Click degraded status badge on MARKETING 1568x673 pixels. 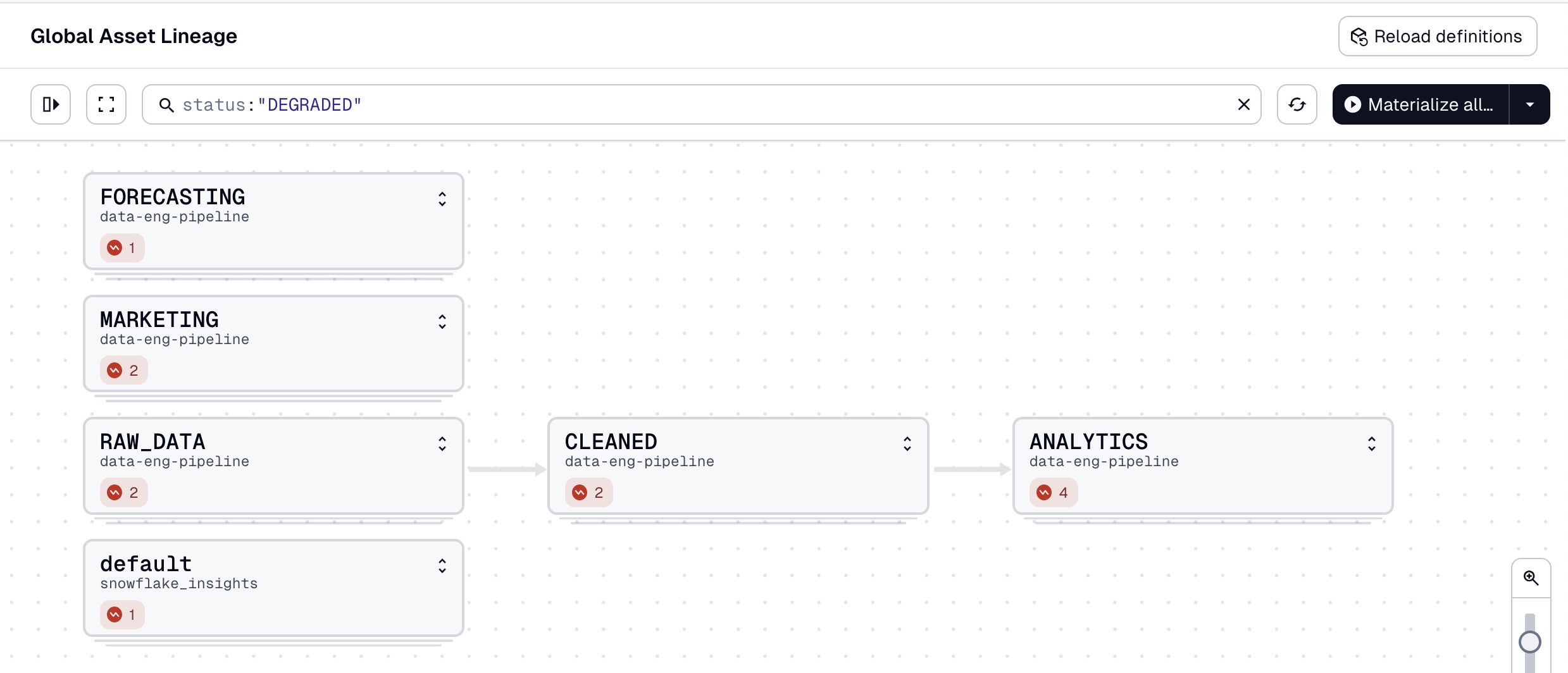[x=123, y=370]
